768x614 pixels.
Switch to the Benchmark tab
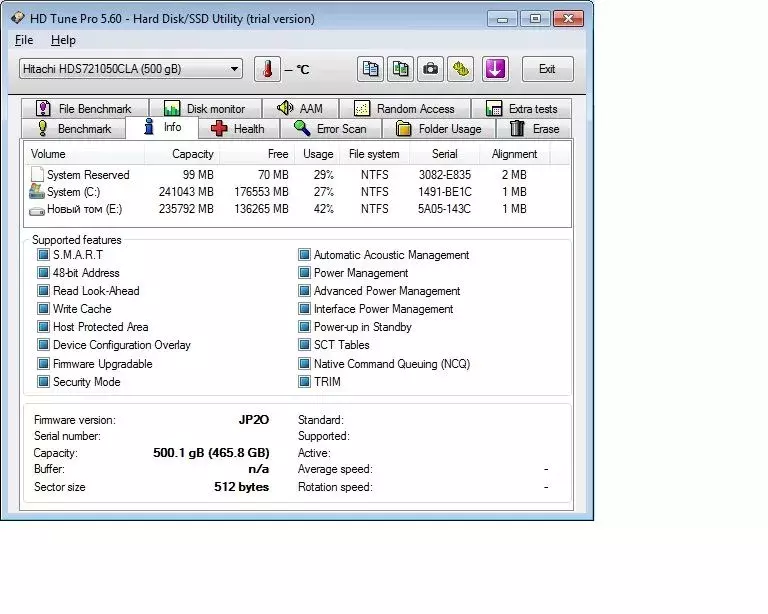pyautogui.click(x=74, y=129)
